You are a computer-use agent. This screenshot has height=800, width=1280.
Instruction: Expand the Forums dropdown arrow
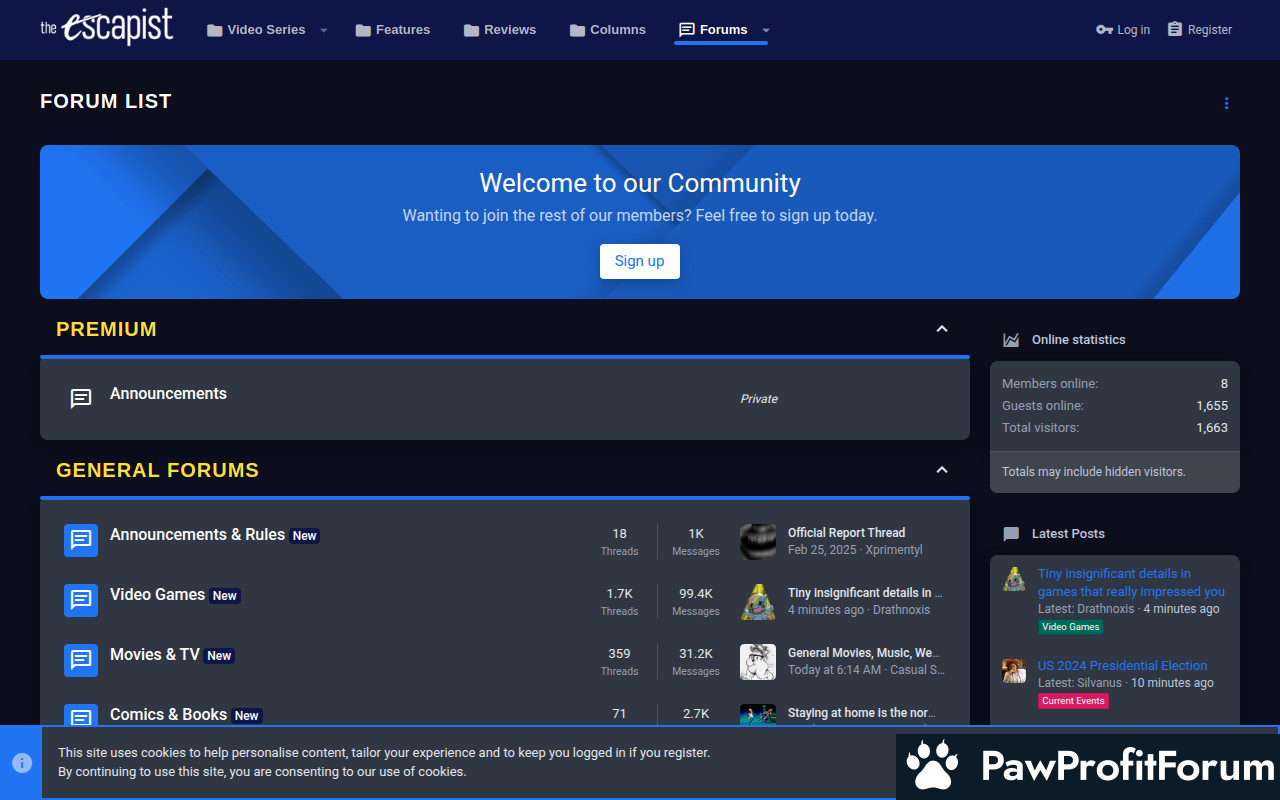[766, 30]
